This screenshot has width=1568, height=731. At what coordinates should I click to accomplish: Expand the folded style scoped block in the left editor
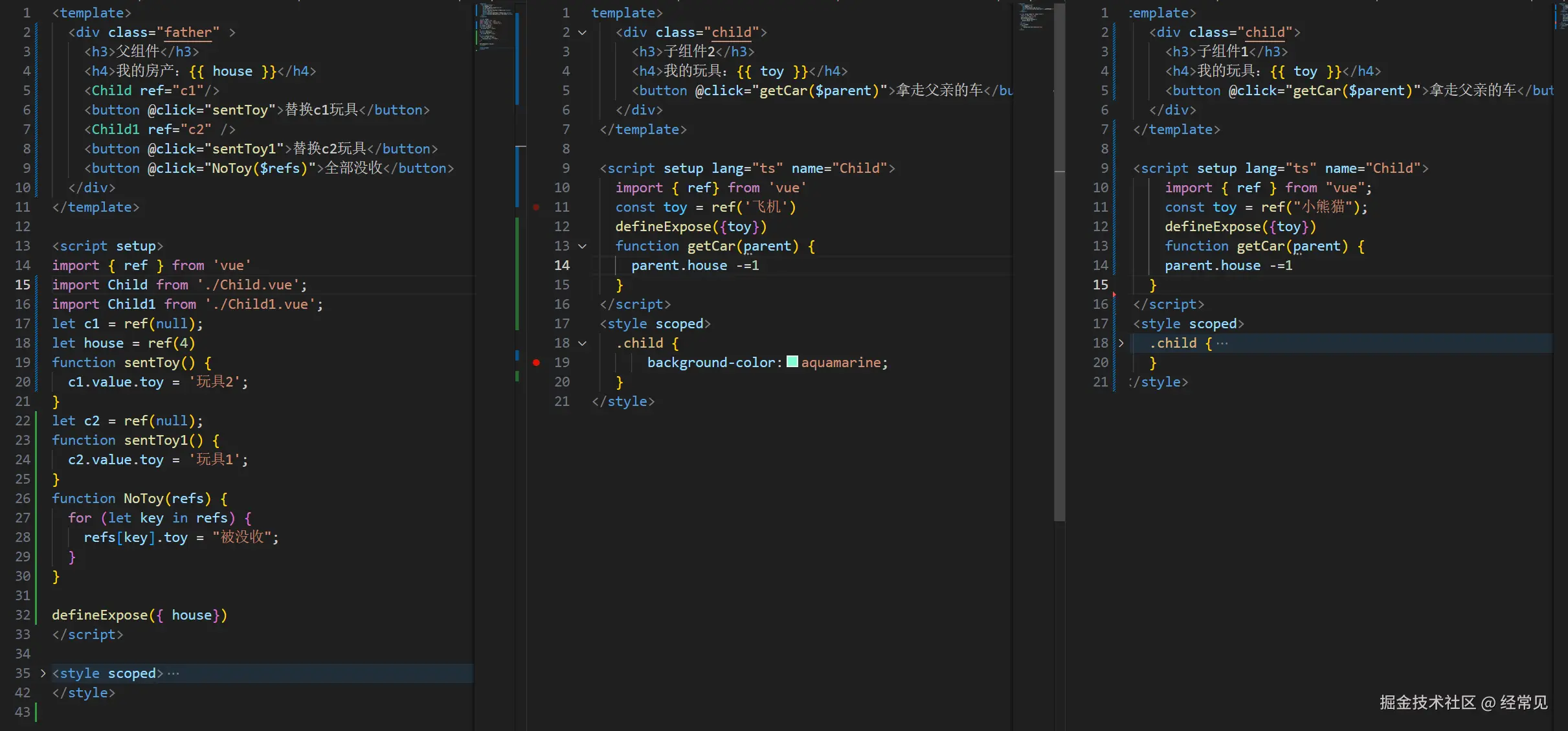(43, 673)
